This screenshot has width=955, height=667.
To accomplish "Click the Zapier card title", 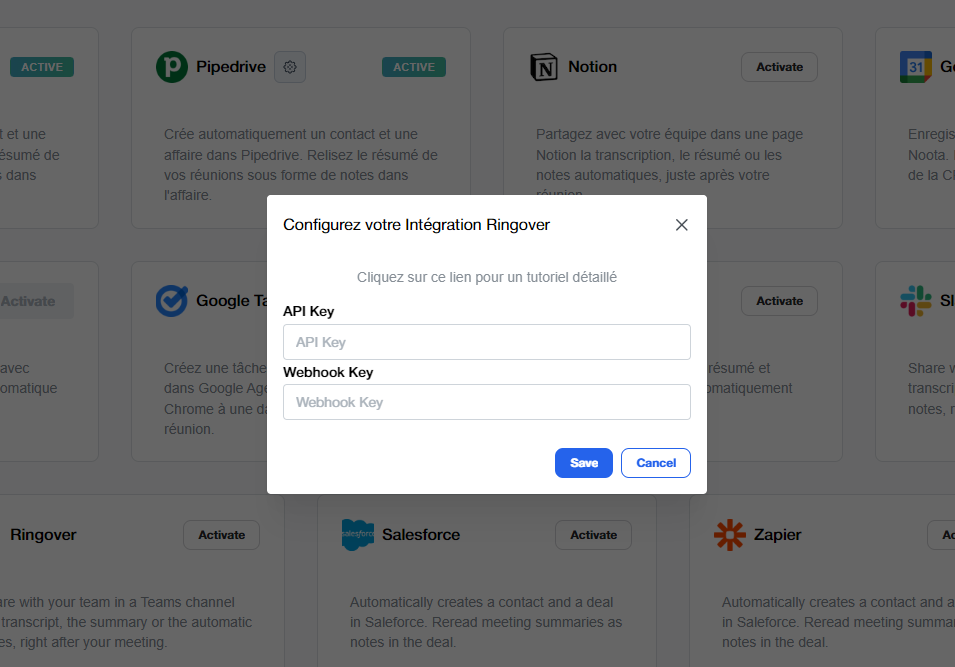I will point(777,535).
